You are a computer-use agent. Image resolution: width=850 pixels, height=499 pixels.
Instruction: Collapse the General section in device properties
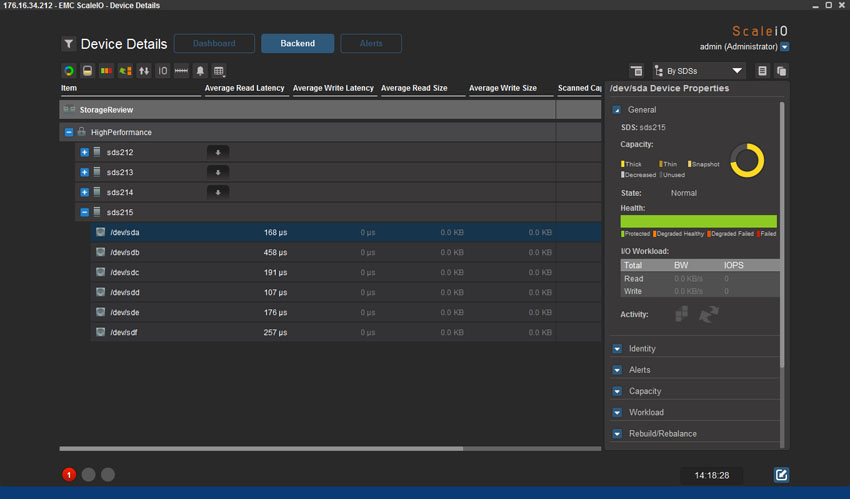[616, 110]
